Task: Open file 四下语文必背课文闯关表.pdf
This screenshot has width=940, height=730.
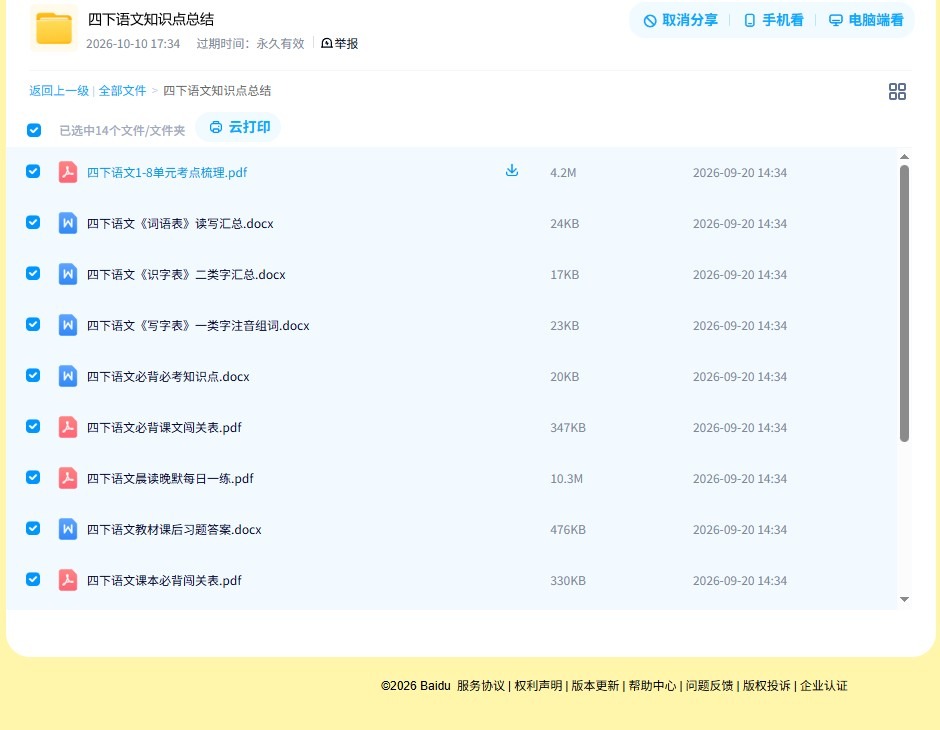Action: [164, 427]
